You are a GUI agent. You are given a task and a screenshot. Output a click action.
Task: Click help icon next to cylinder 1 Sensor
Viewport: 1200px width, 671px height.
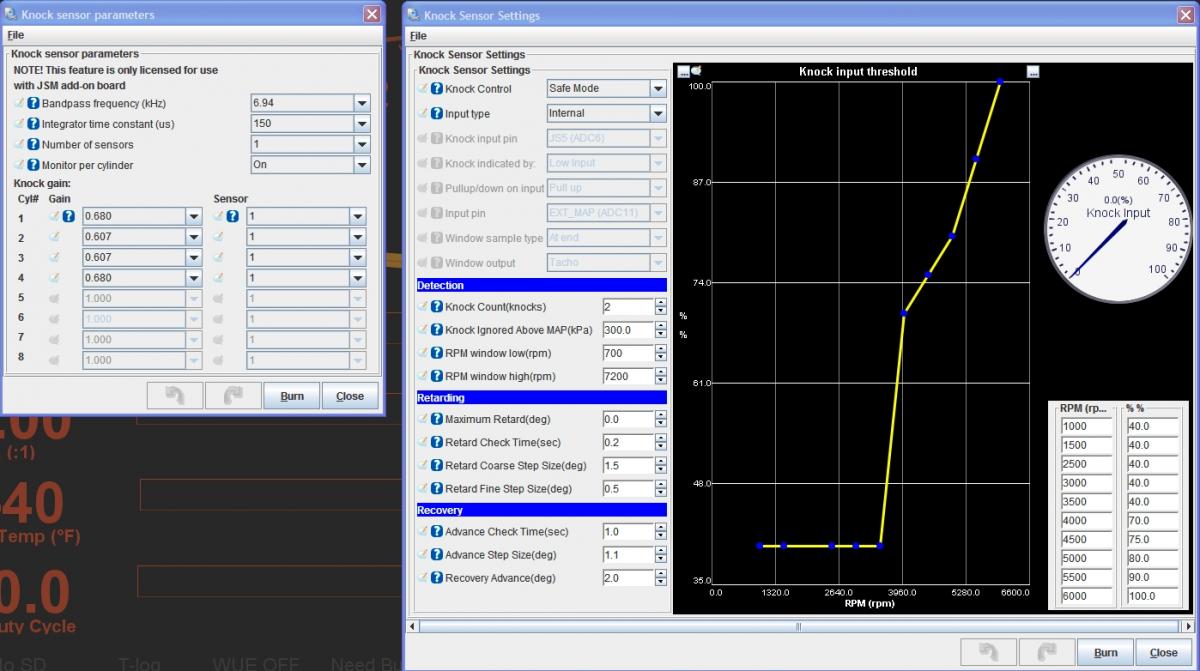(x=233, y=216)
